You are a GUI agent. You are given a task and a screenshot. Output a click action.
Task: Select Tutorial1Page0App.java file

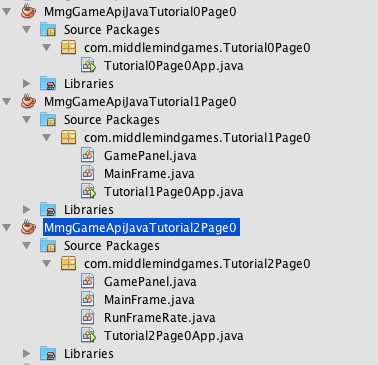(x=173, y=192)
